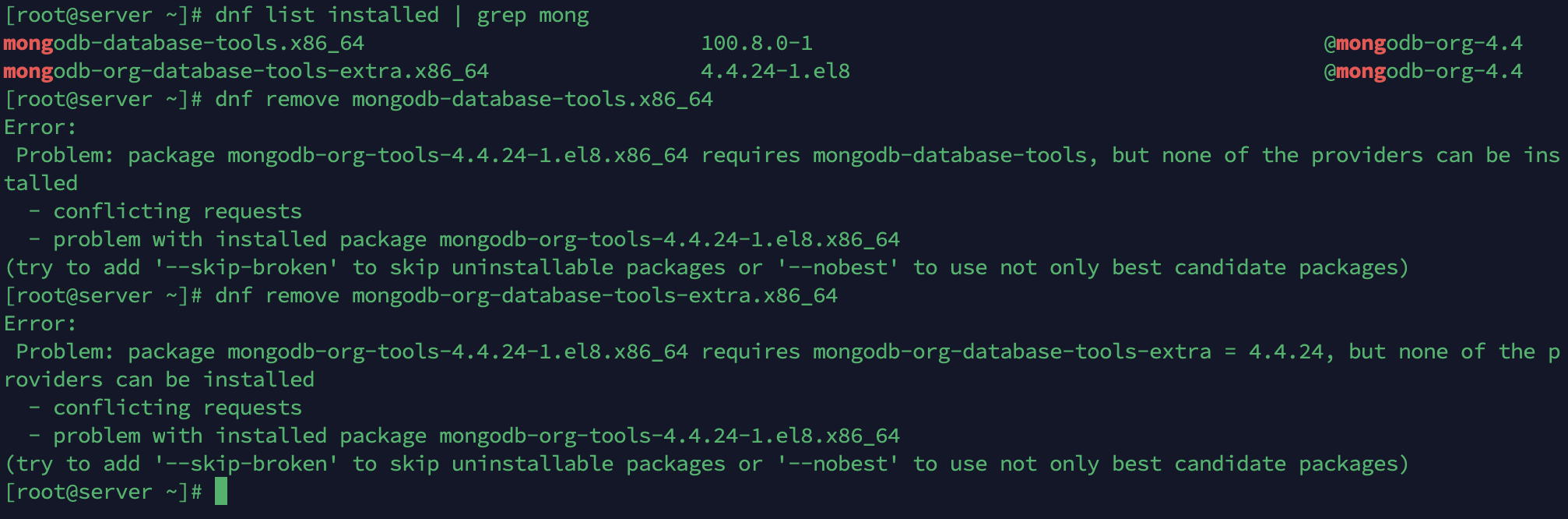
Task: Click the first '[root@server ~]#' prompt at top
Action: tap(103, 15)
